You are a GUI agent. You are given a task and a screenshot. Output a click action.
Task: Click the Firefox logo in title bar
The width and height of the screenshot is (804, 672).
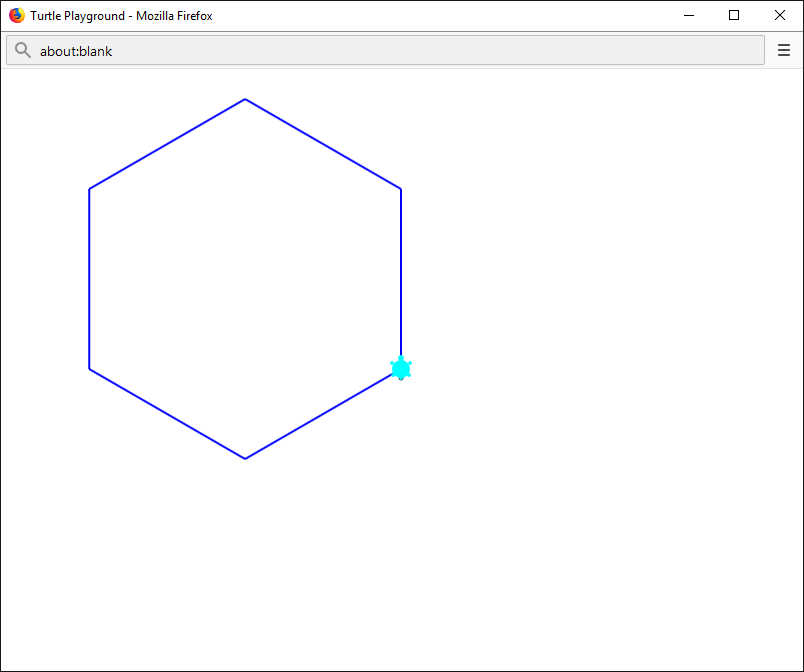point(17,15)
